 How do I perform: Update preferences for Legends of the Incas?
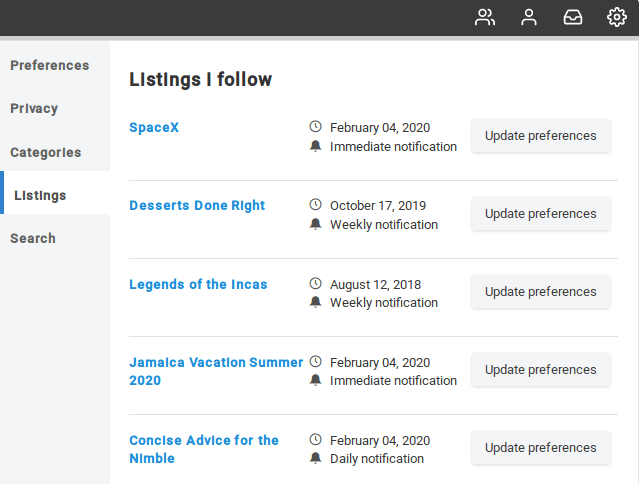[540, 292]
